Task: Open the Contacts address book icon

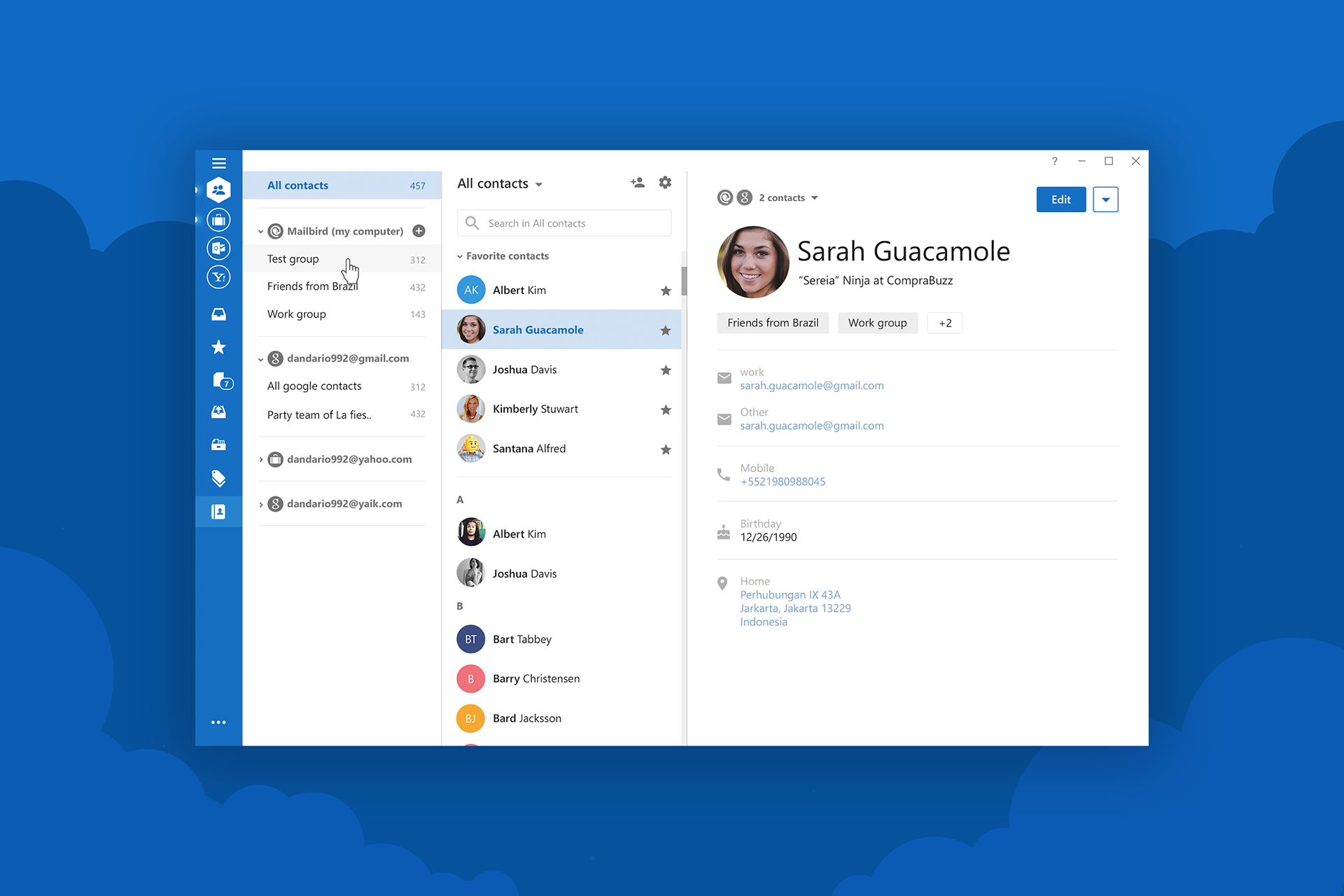Action: pyautogui.click(x=218, y=512)
